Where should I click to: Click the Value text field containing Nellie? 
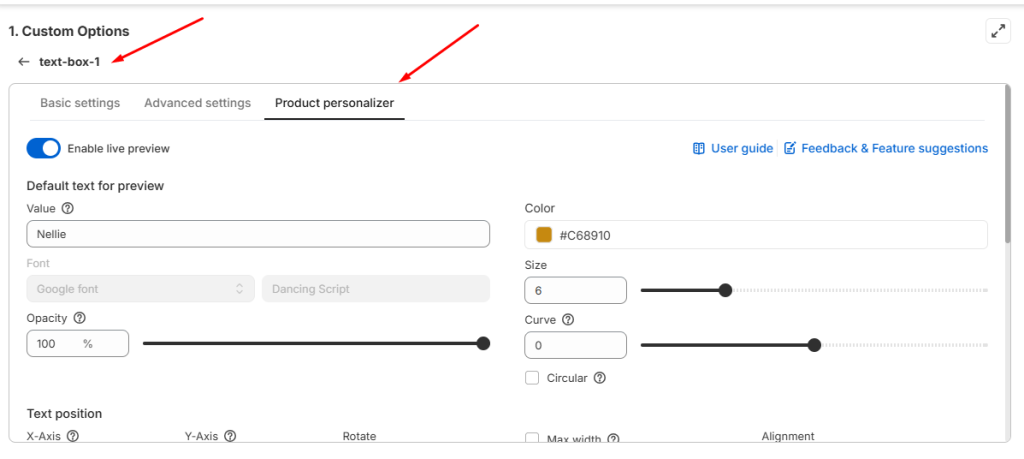[258, 234]
